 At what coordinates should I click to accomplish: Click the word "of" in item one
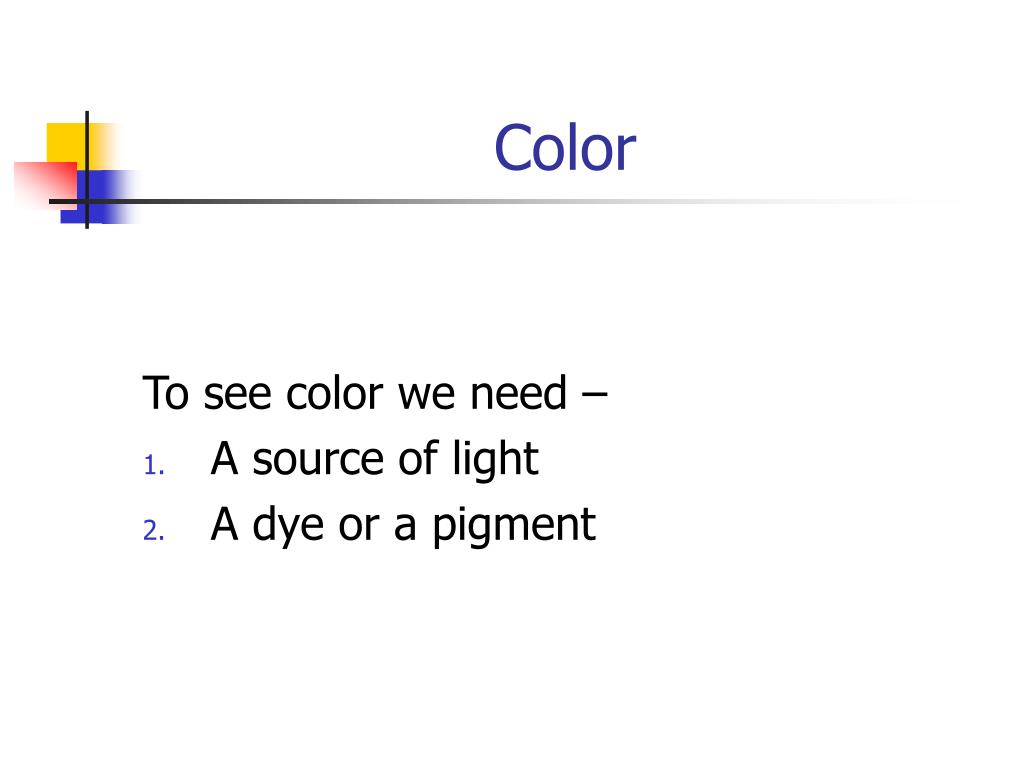pyautogui.click(x=419, y=458)
